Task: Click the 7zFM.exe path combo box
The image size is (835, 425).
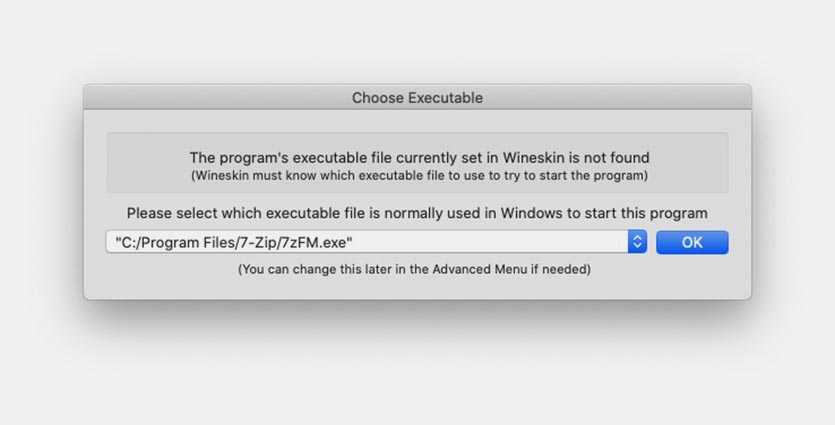Action: [366, 242]
